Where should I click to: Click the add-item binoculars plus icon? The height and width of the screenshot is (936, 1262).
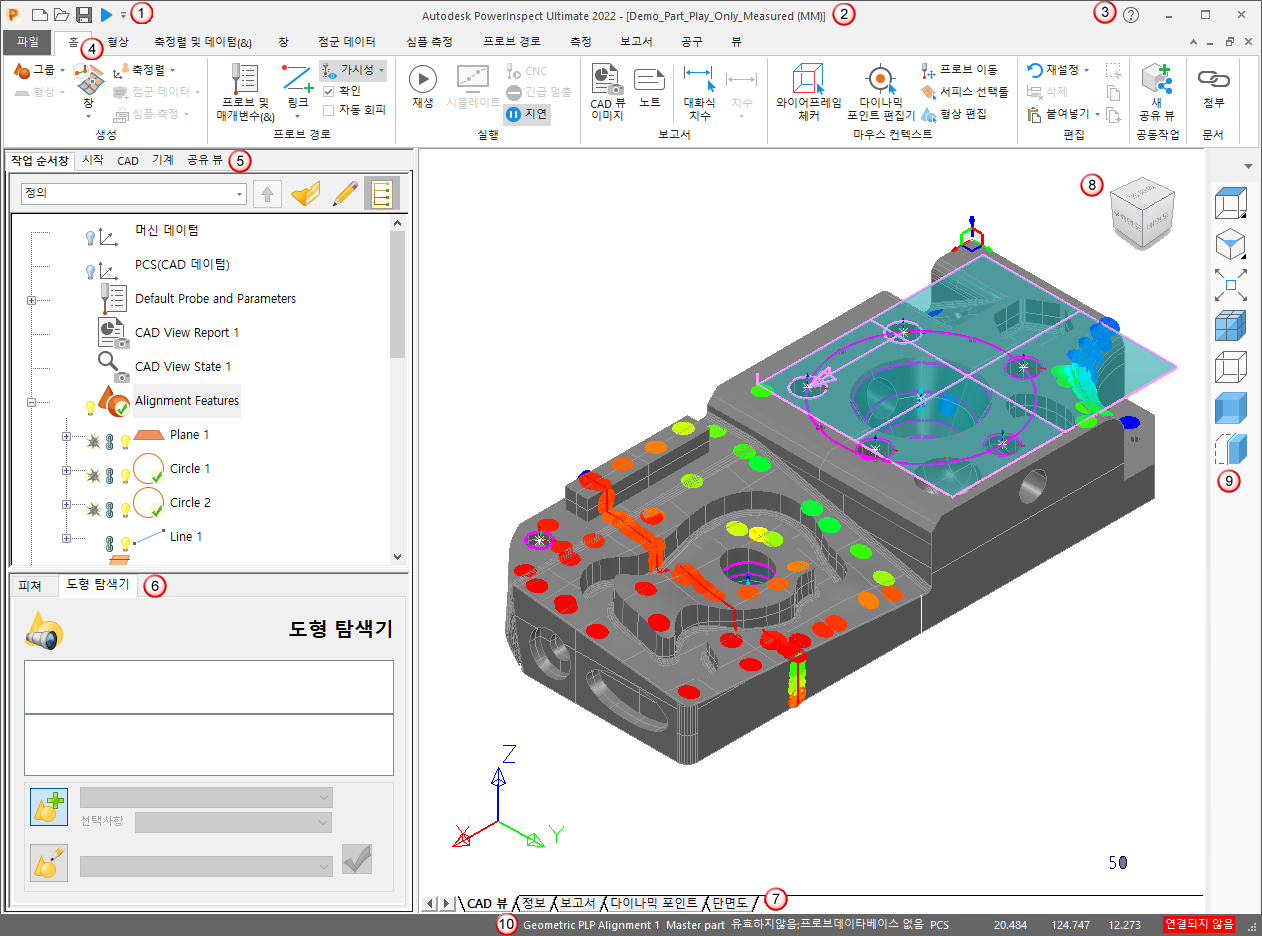point(49,808)
